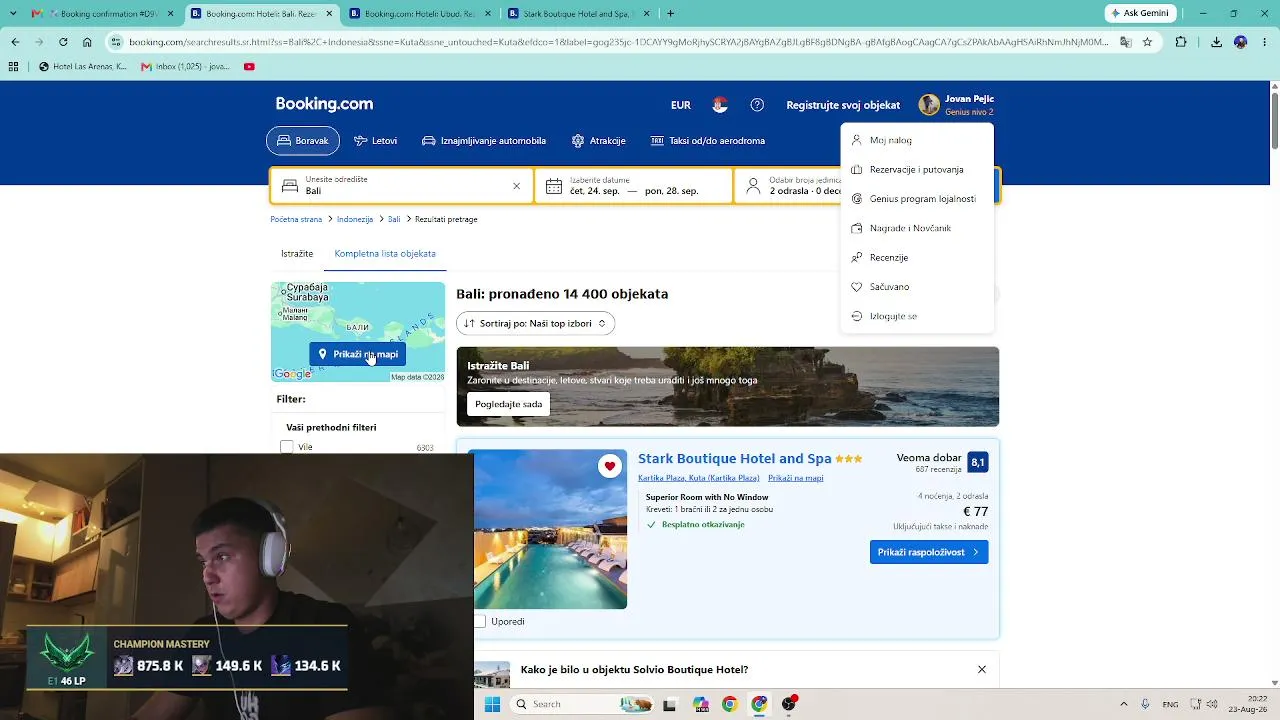
Task: Open Sačuvano saved list menu item
Action: tap(918, 287)
